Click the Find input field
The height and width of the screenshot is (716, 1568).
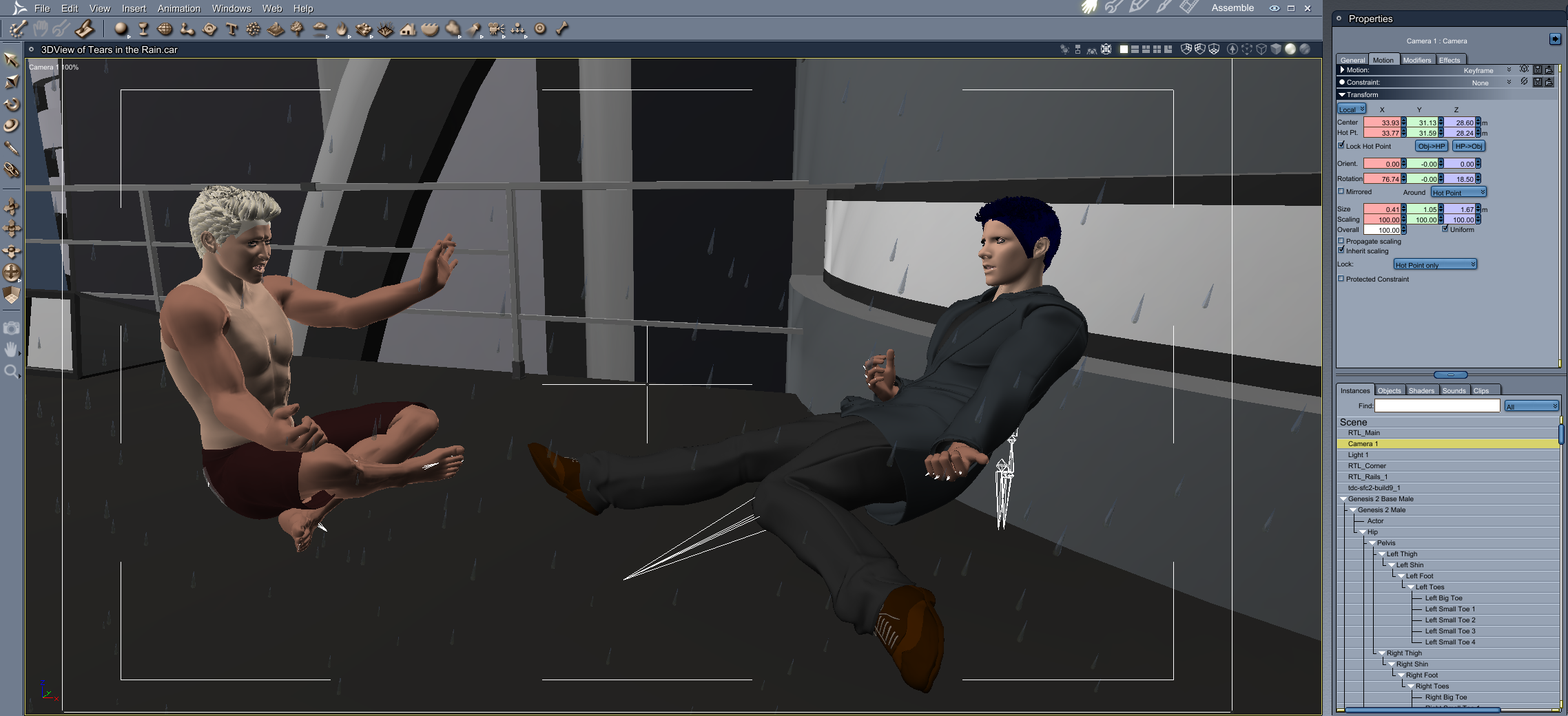tap(1437, 406)
